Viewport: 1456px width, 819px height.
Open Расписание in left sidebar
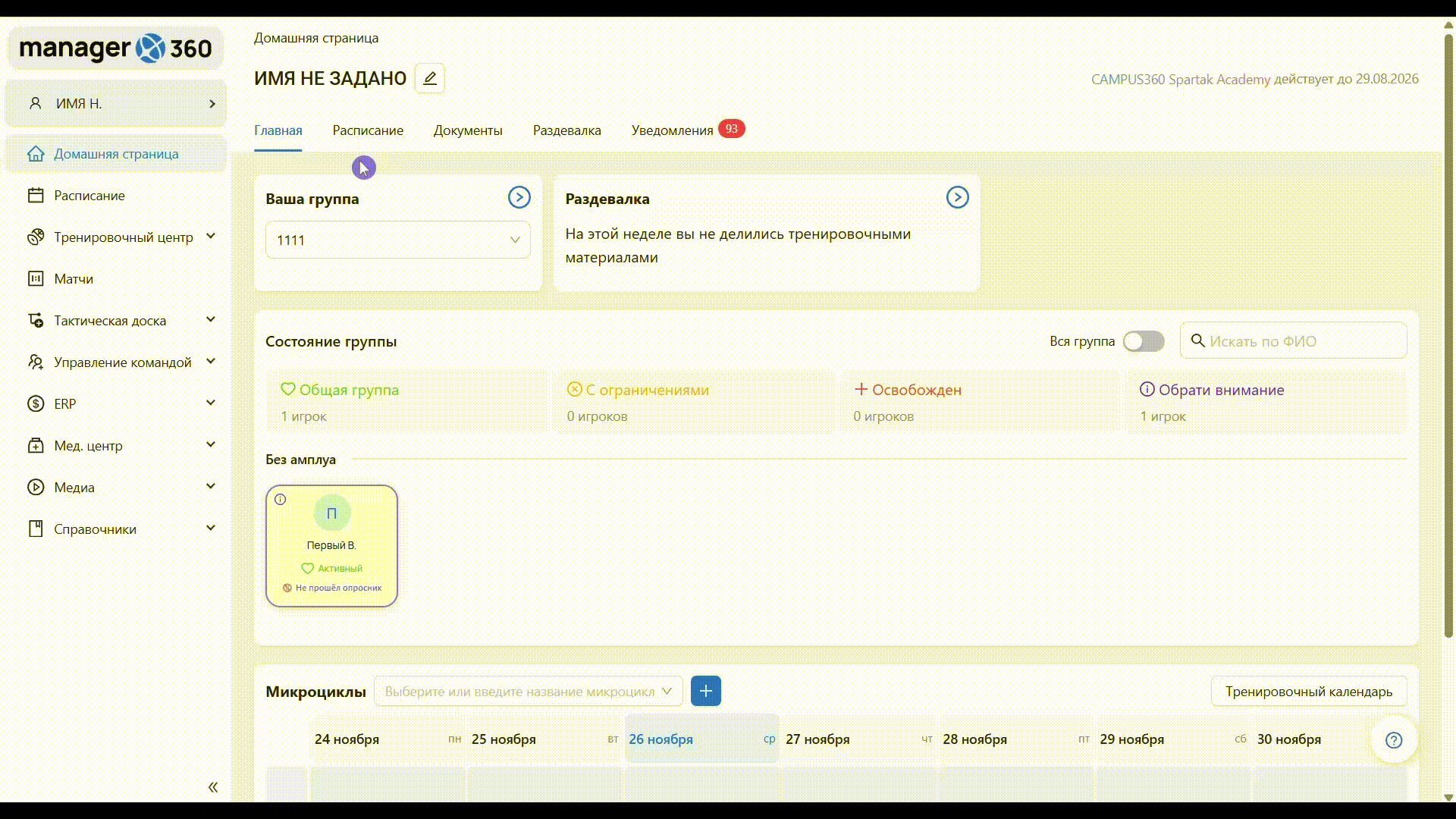click(89, 196)
